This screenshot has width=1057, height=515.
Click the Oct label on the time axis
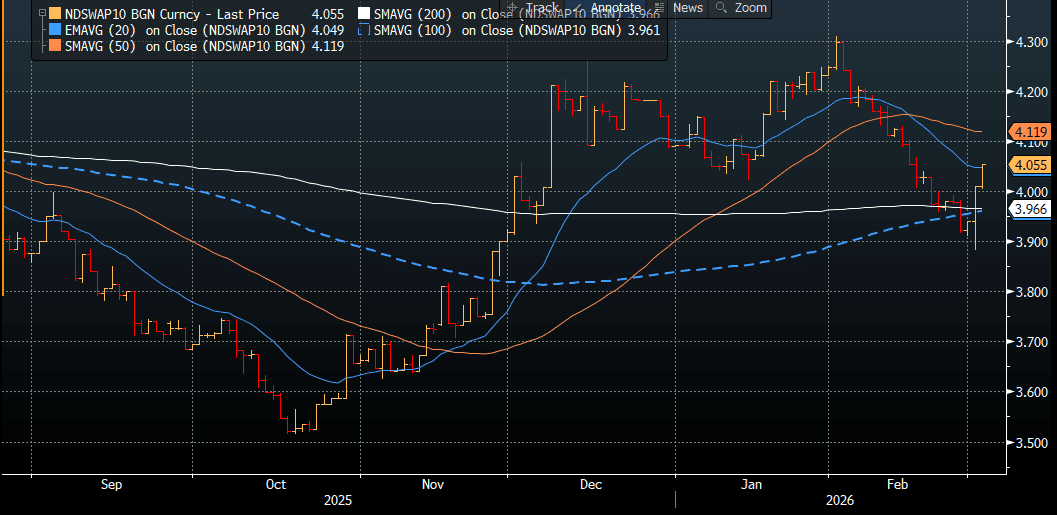point(275,484)
